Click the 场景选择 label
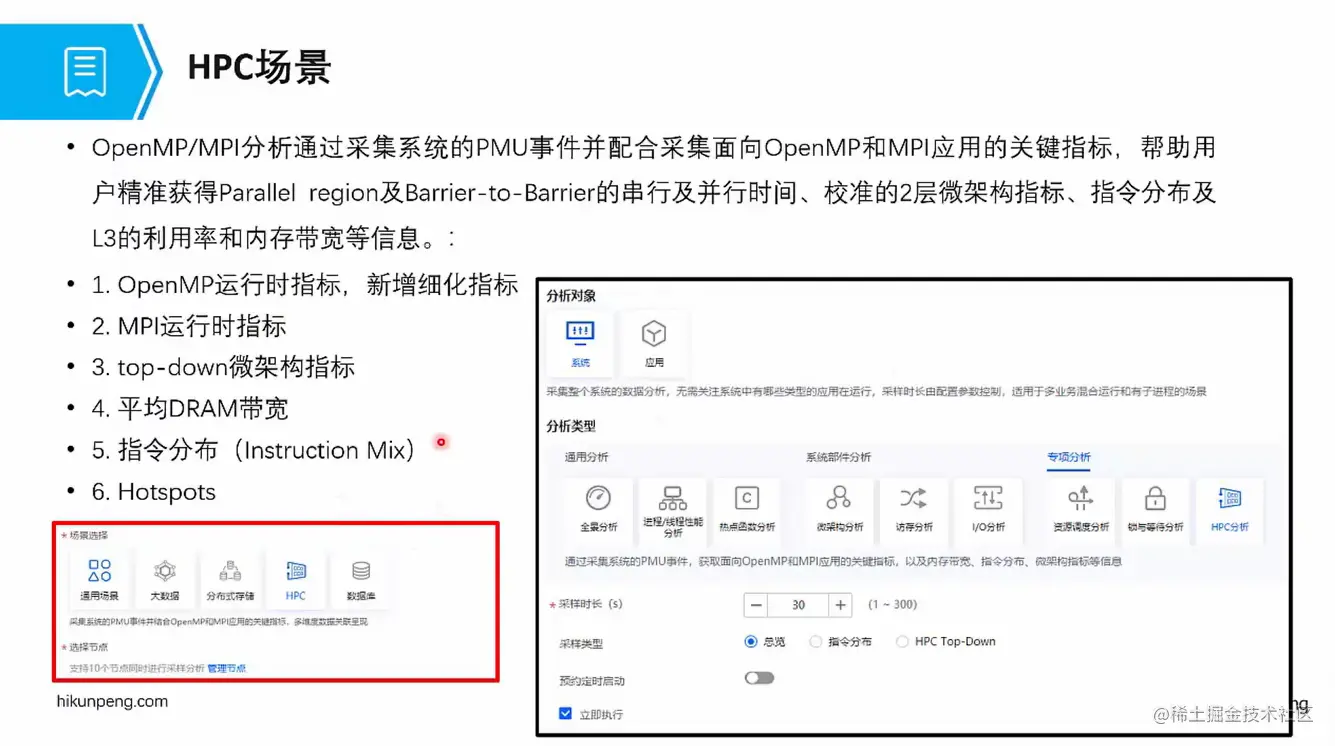 tap(88, 535)
